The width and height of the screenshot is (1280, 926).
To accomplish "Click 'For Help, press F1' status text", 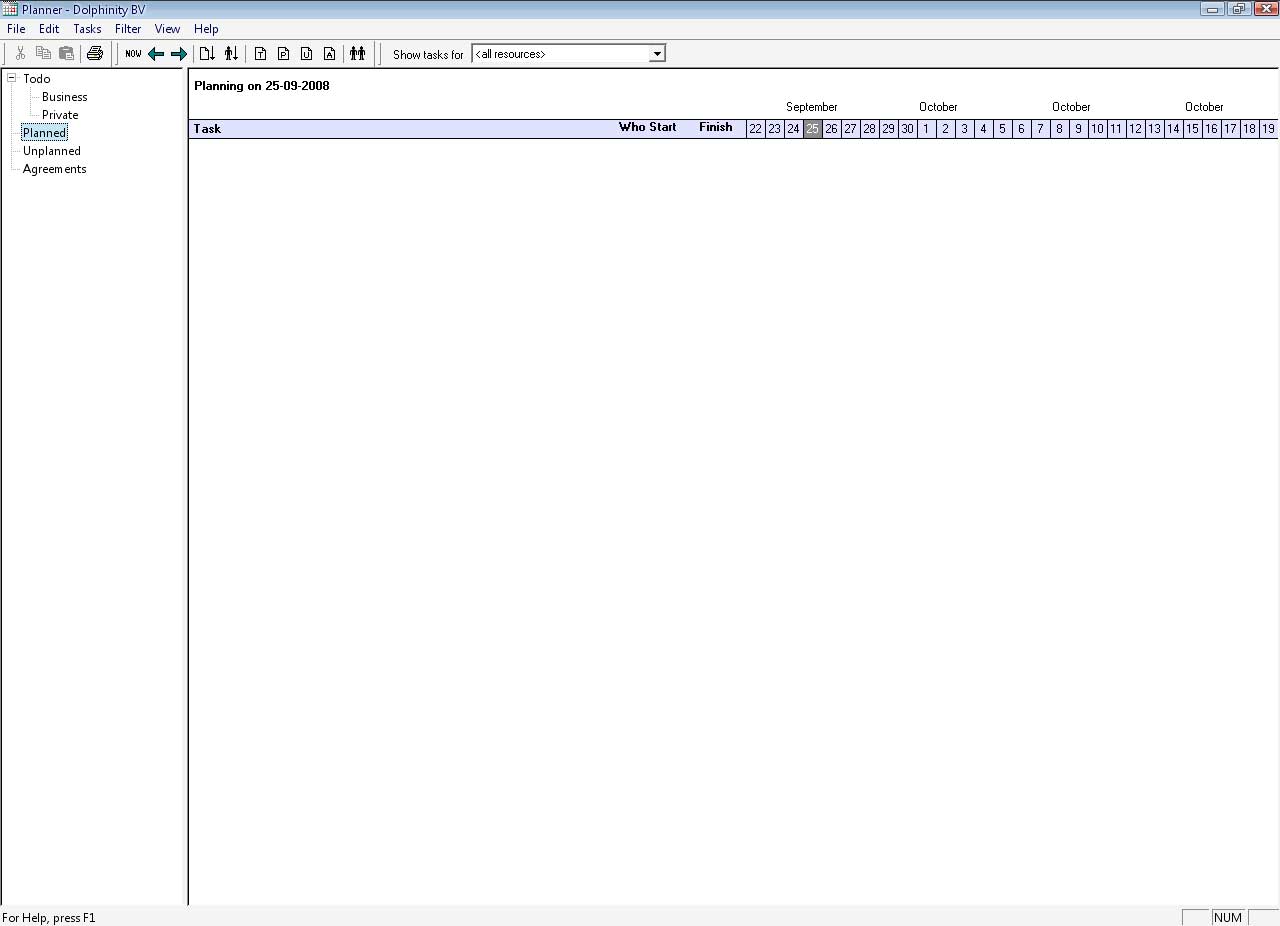I will click(x=49, y=917).
